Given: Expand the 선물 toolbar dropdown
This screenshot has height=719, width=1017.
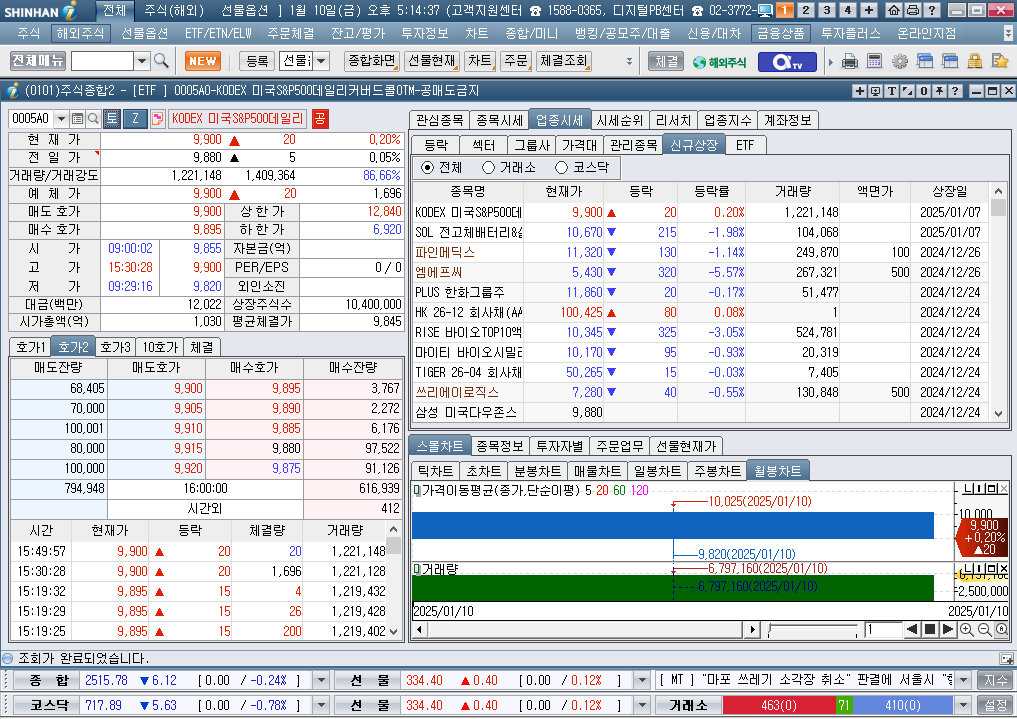Looking at the screenshot, I should (322, 61).
